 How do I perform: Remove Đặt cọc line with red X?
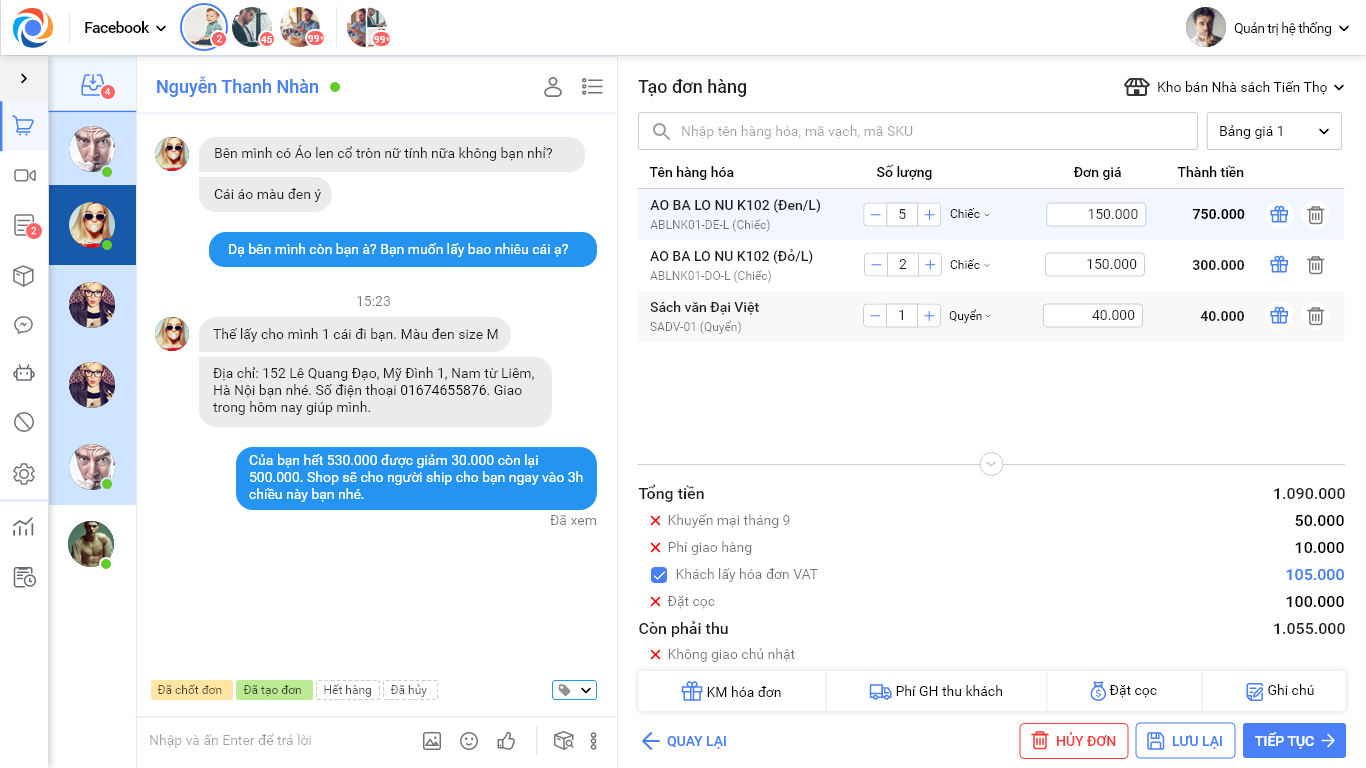(656, 602)
